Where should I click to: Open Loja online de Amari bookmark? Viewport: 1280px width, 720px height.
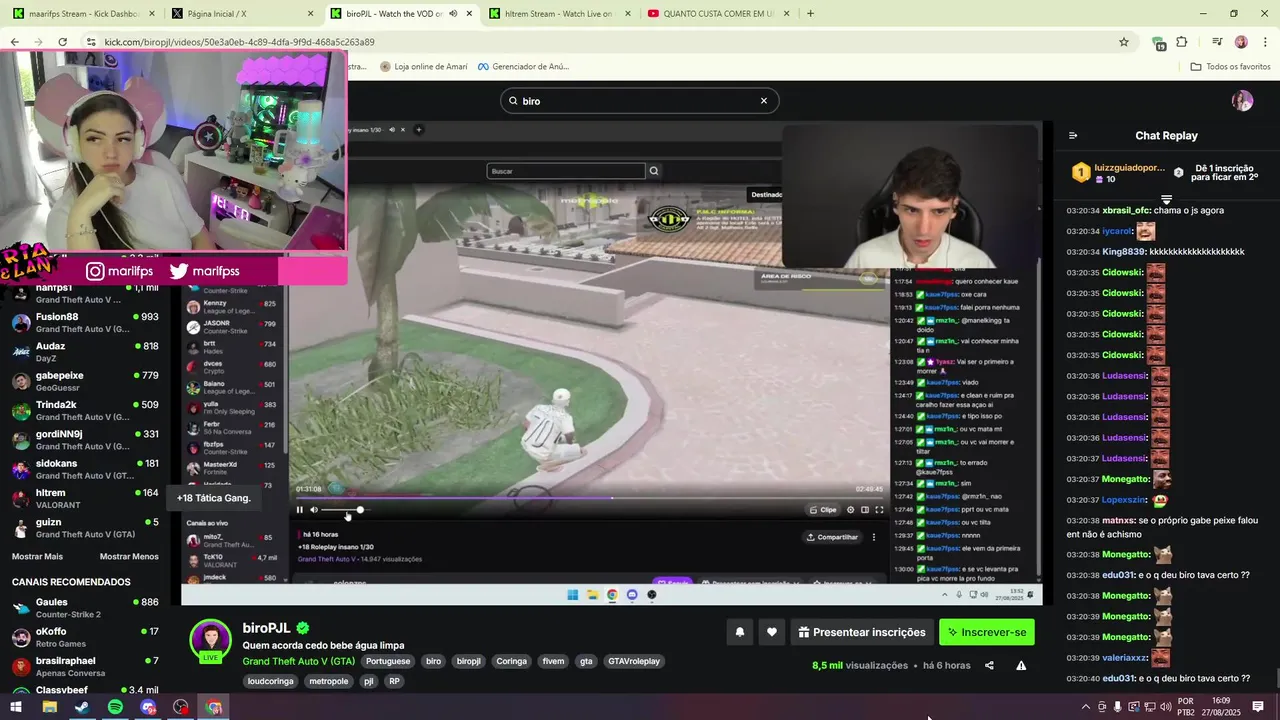pos(424,67)
